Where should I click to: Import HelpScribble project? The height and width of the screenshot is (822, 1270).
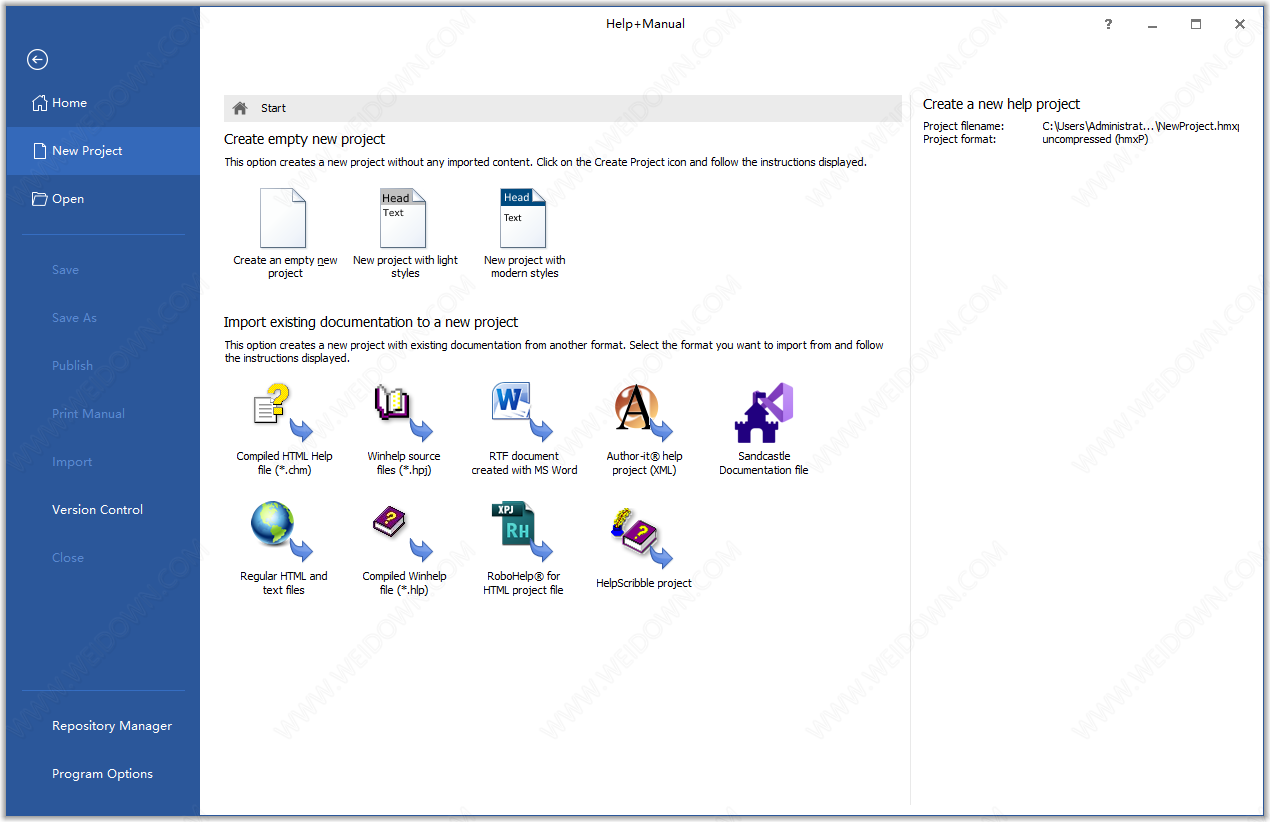coord(644,538)
